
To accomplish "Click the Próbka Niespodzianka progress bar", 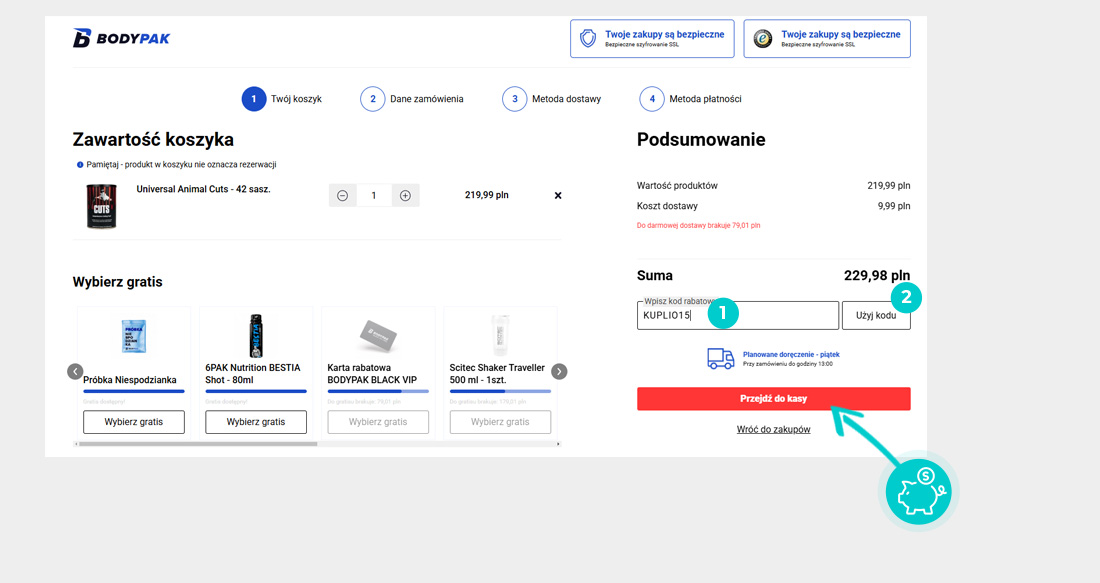I will pyautogui.click(x=134, y=391).
